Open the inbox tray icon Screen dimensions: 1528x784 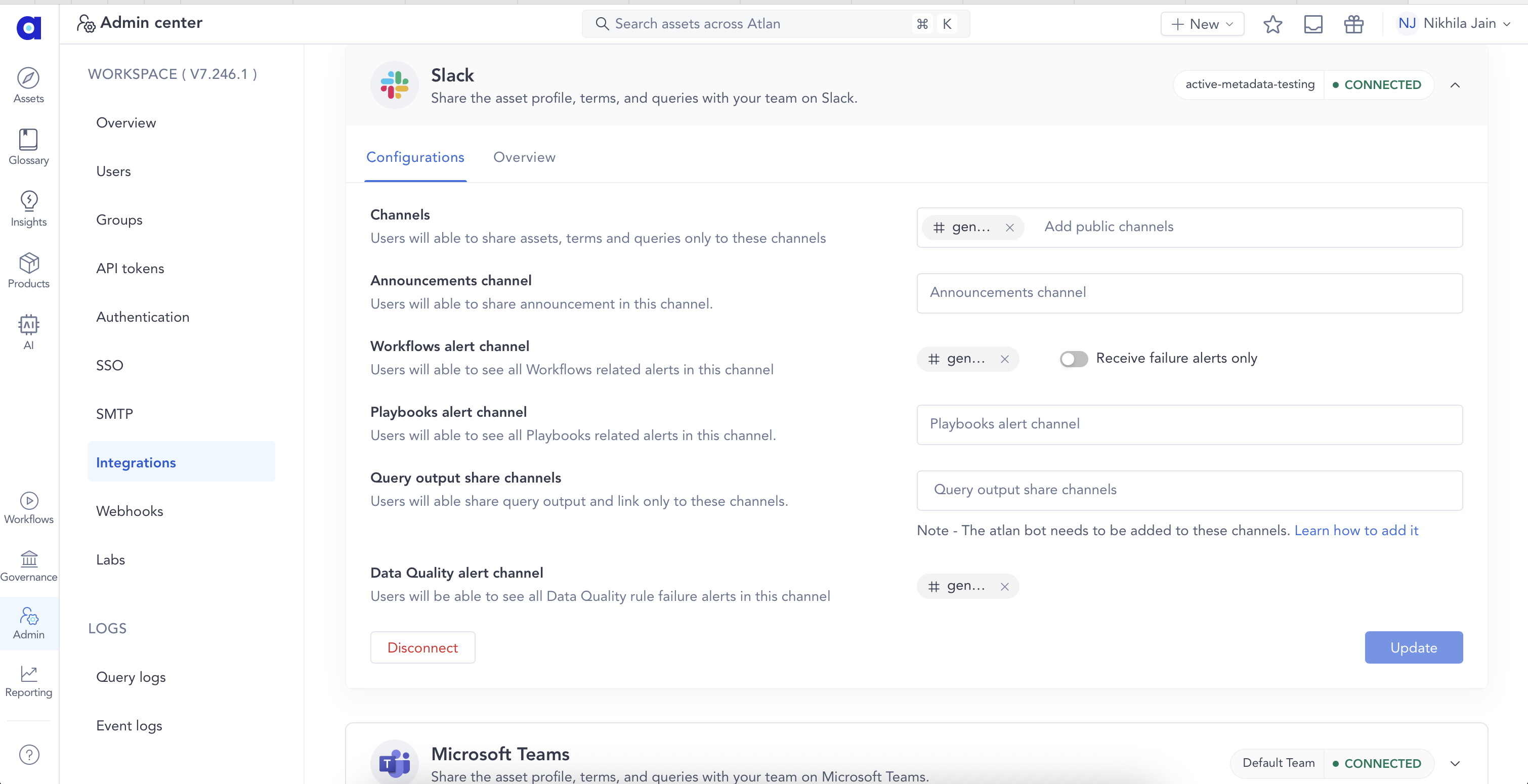pos(1312,24)
